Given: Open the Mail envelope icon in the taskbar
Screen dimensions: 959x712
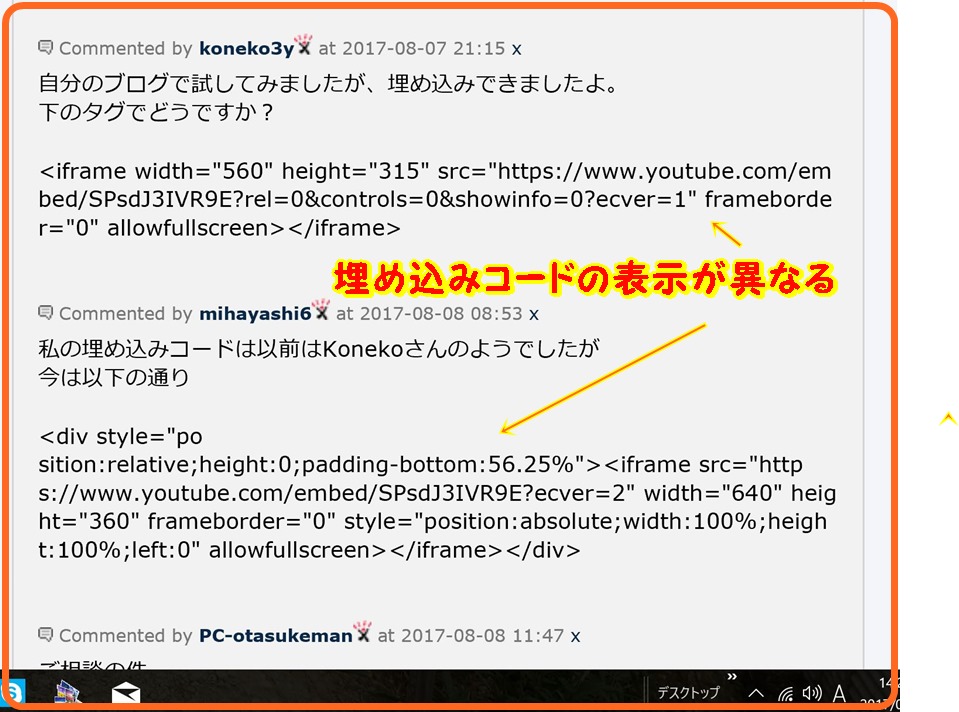Looking at the screenshot, I should point(126,693).
